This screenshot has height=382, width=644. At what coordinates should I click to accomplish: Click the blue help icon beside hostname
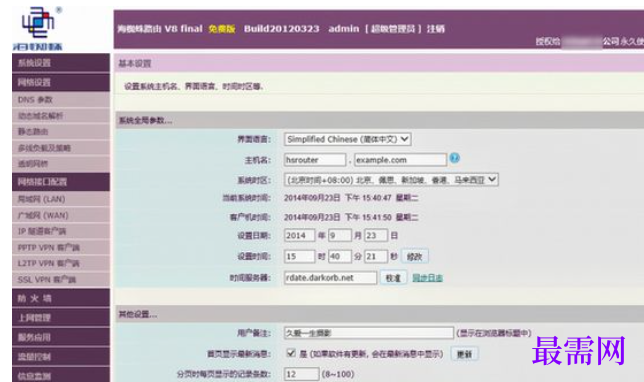click(x=454, y=158)
